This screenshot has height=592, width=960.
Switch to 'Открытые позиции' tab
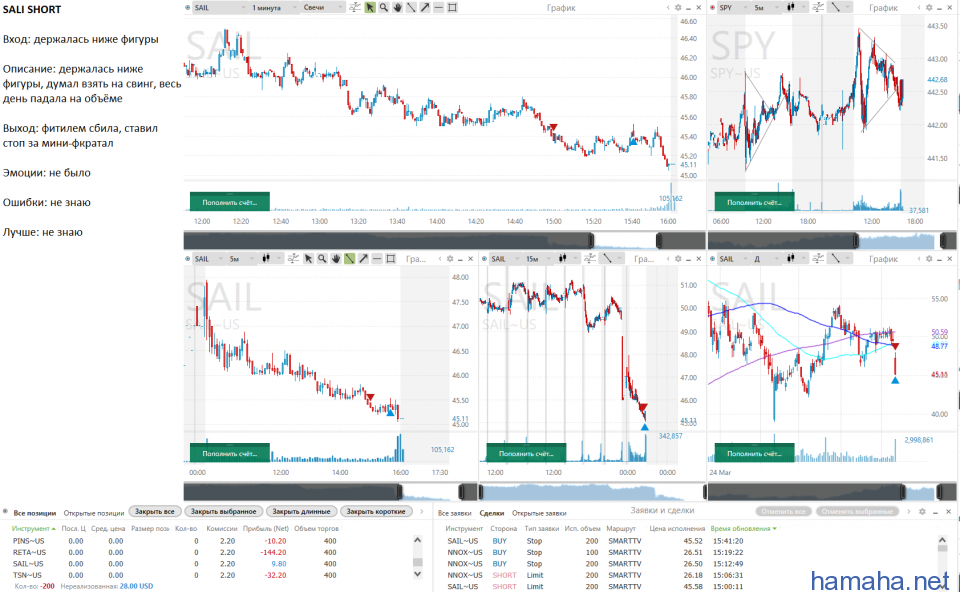click(94, 513)
